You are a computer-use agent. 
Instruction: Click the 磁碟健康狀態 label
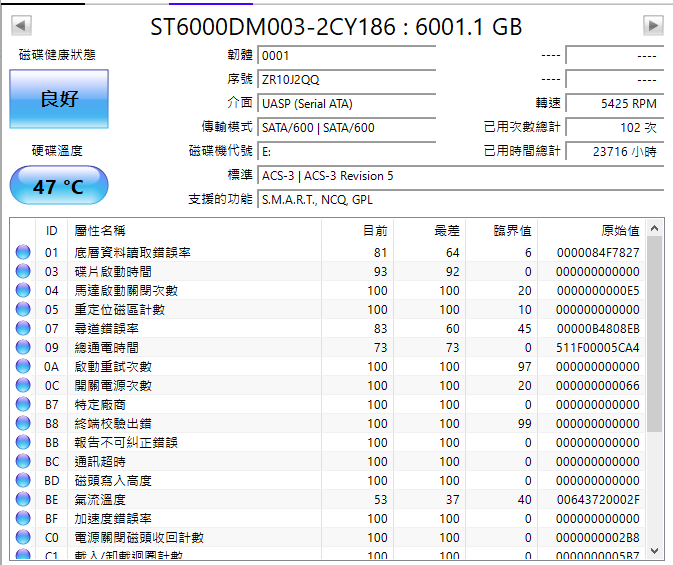coord(57,55)
